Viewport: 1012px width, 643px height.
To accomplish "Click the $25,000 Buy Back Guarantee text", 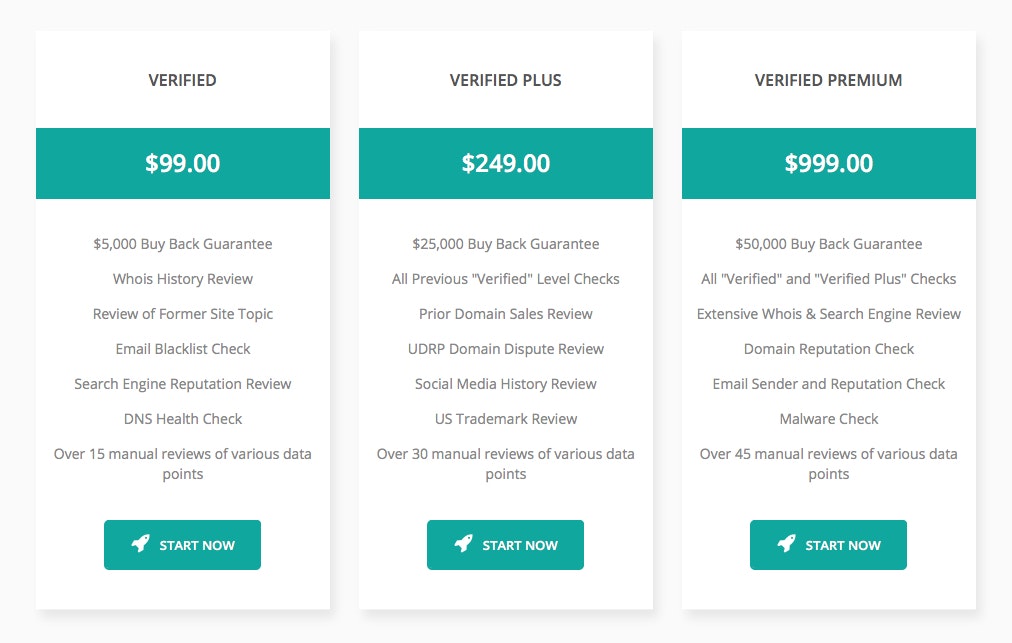I will pyautogui.click(x=505, y=243).
